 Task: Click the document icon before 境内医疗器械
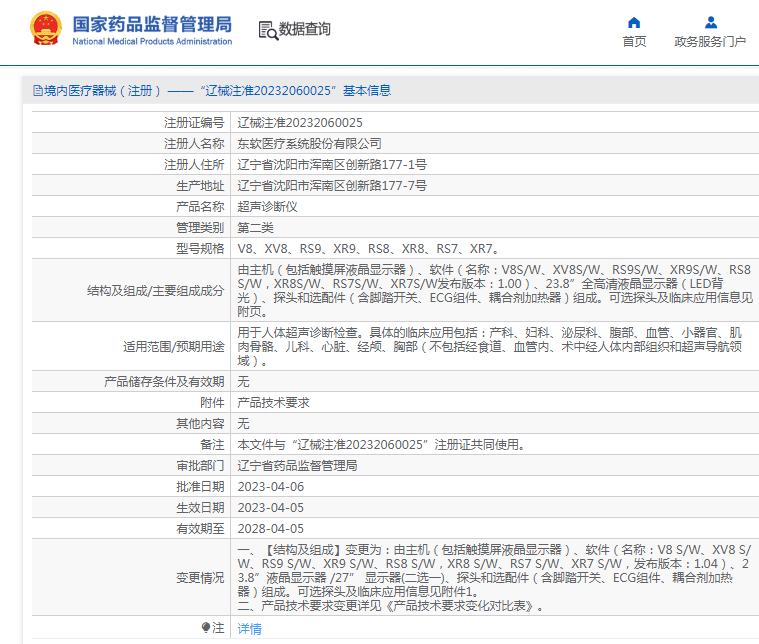(x=37, y=91)
